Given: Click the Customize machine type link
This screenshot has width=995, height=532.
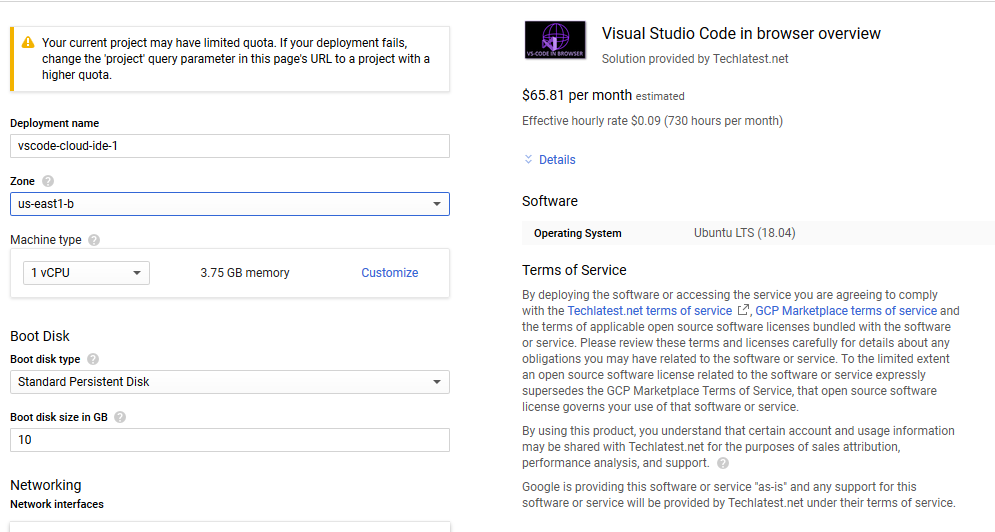Looking at the screenshot, I should click(390, 273).
